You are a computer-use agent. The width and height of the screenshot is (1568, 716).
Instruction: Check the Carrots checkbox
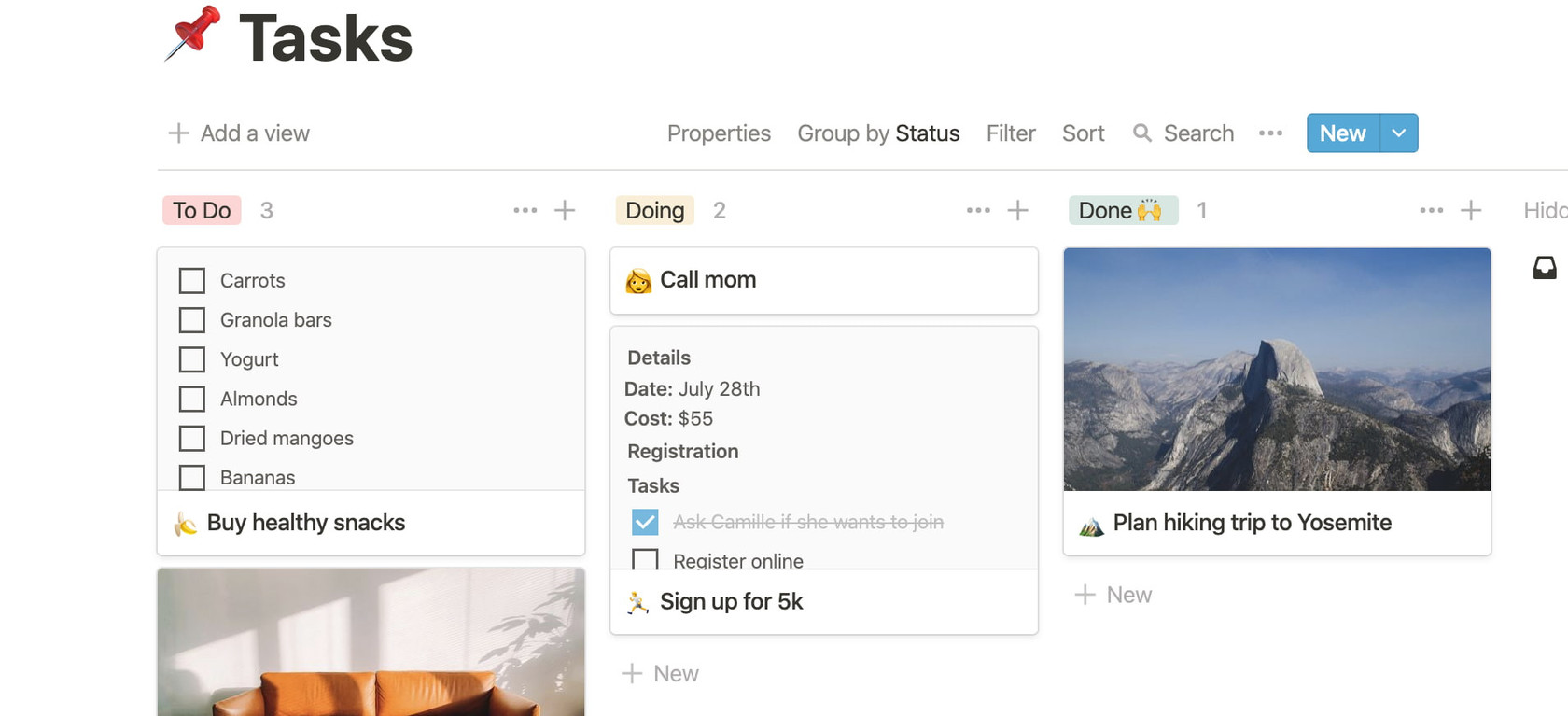tap(192, 281)
